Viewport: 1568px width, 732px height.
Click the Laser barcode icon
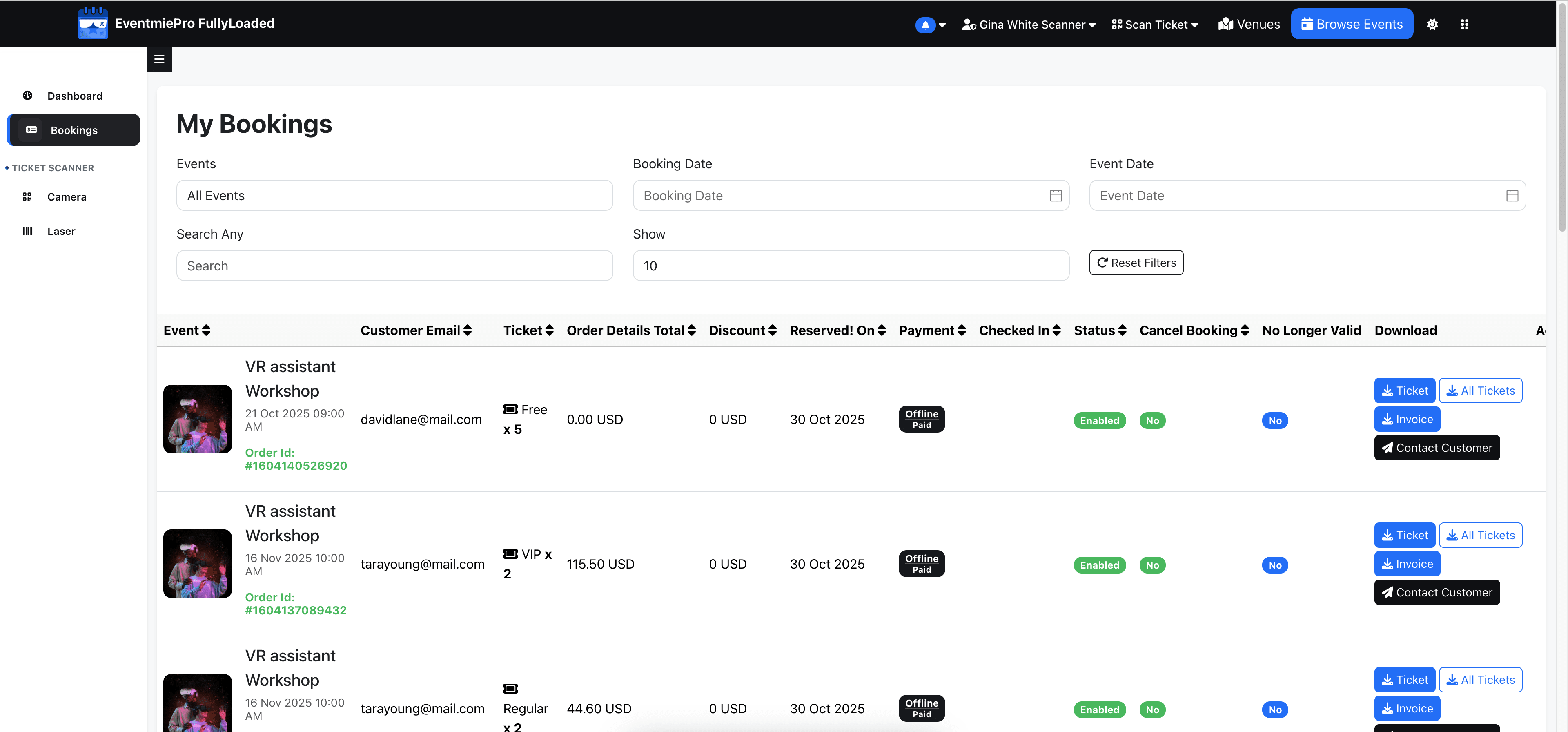[27, 231]
